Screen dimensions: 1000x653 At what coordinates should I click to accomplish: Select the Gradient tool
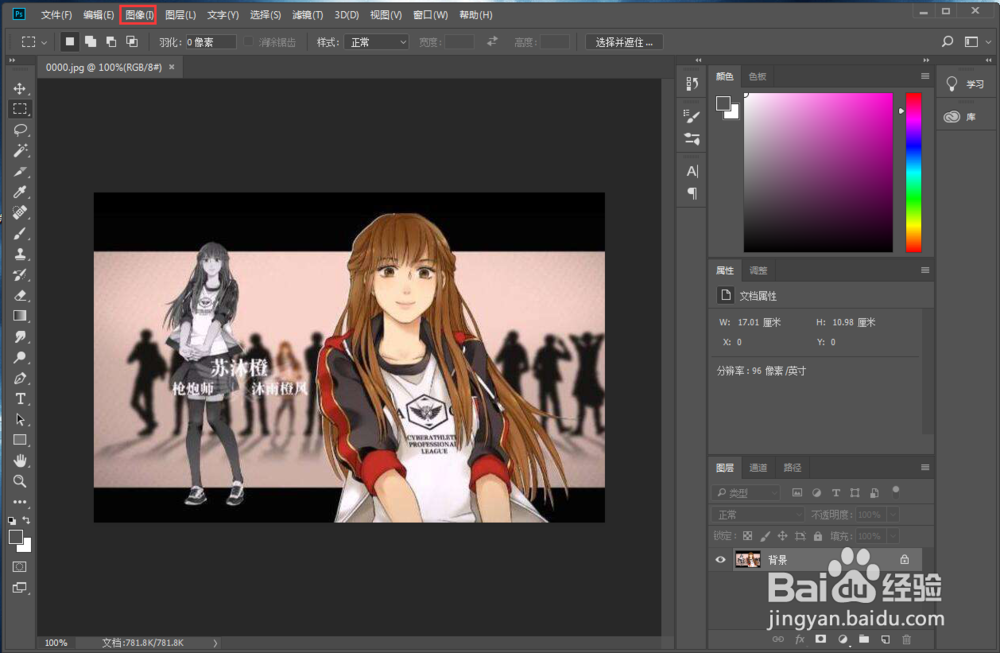pyautogui.click(x=20, y=316)
